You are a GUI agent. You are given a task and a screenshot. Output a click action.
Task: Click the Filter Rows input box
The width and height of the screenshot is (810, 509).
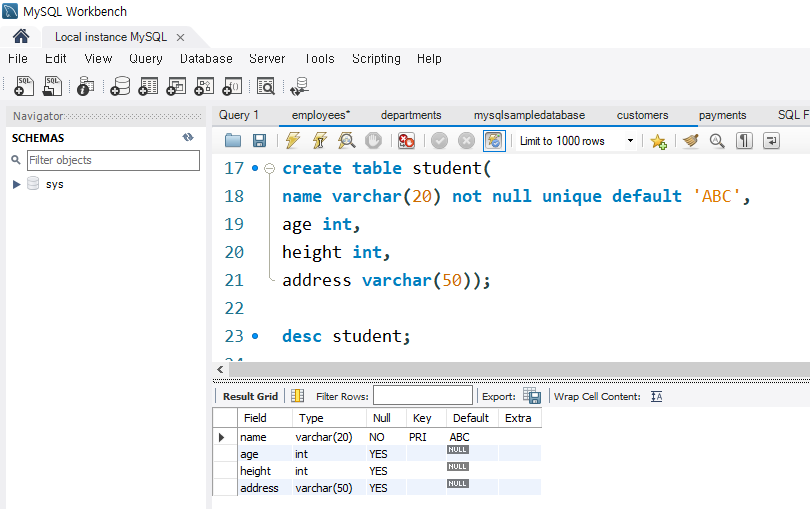(423, 396)
